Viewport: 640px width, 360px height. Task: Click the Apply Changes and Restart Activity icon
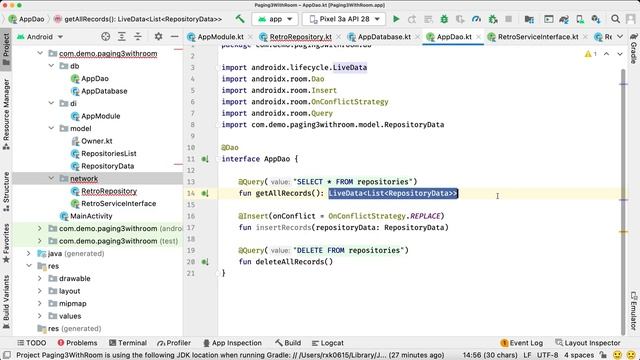pyautogui.click(x=412, y=19)
